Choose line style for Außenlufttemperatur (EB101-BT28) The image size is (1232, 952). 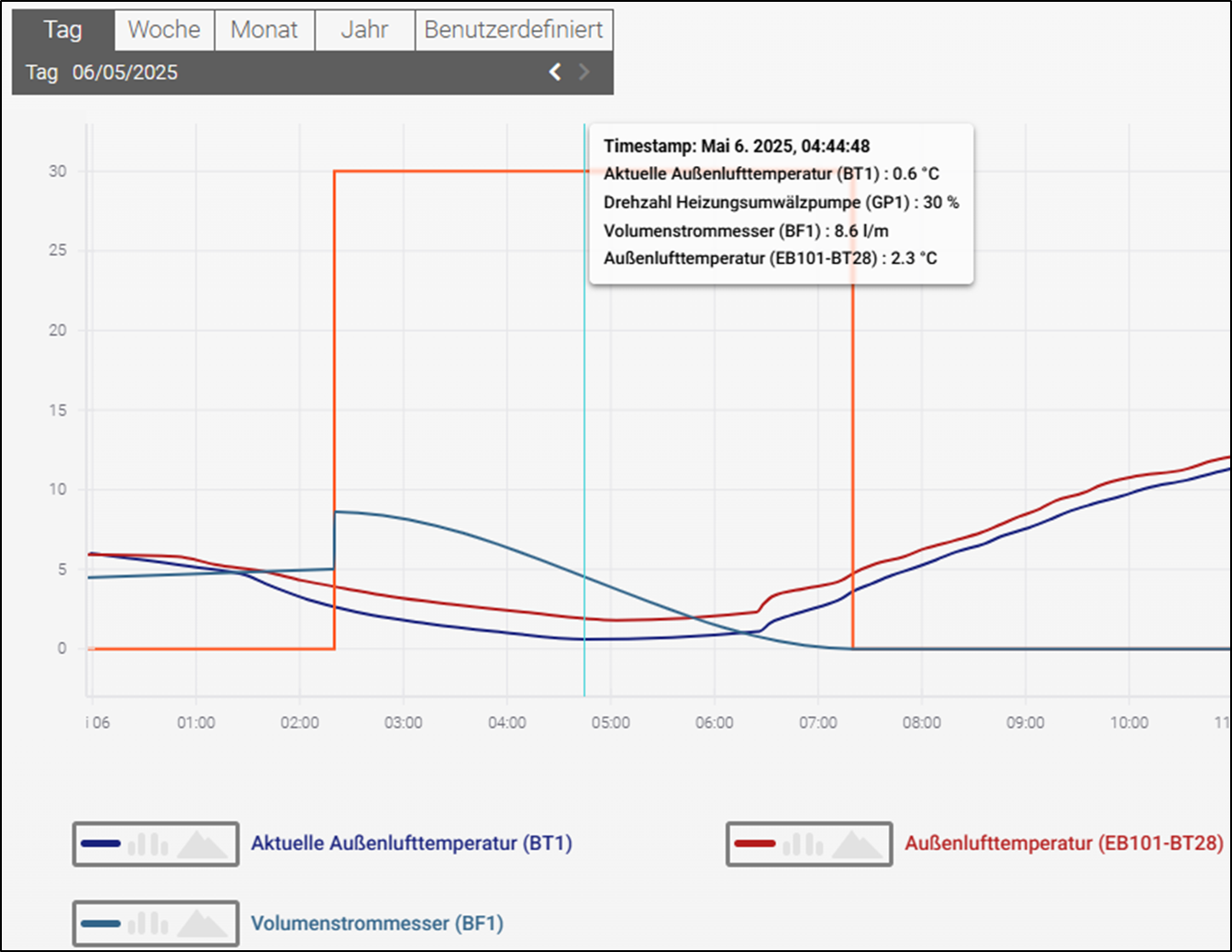pos(755,844)
